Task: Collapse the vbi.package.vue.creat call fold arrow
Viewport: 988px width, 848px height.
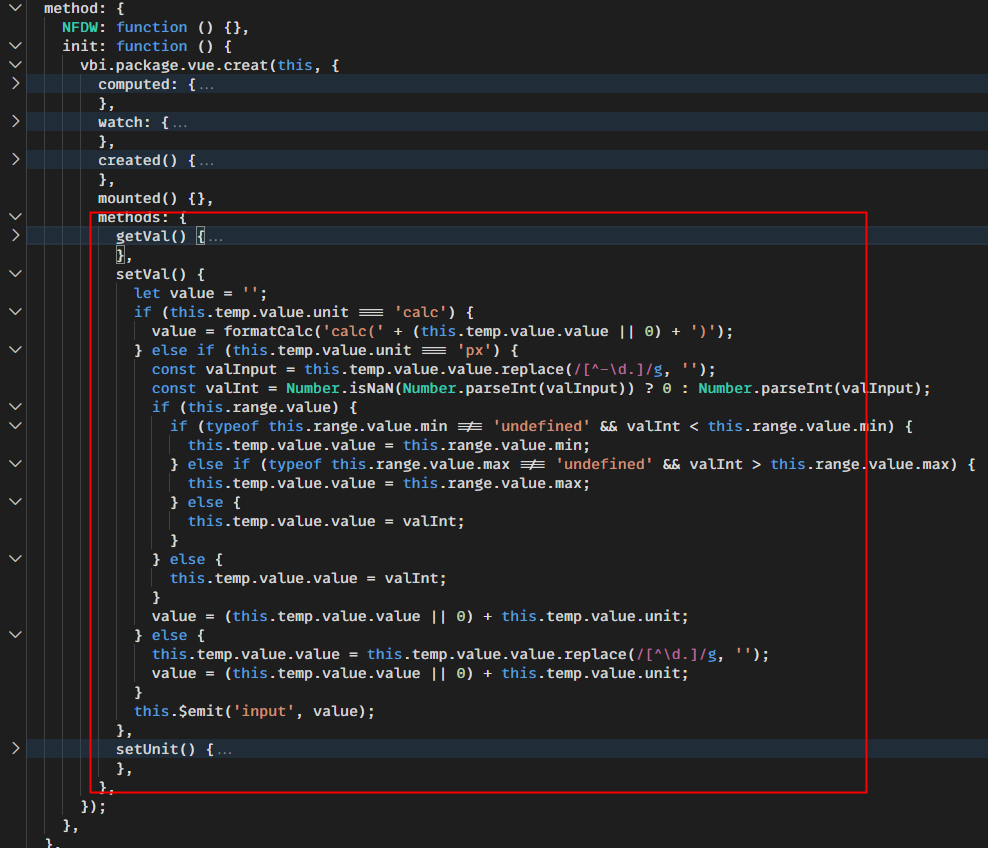Action: (x=16, y=64)
